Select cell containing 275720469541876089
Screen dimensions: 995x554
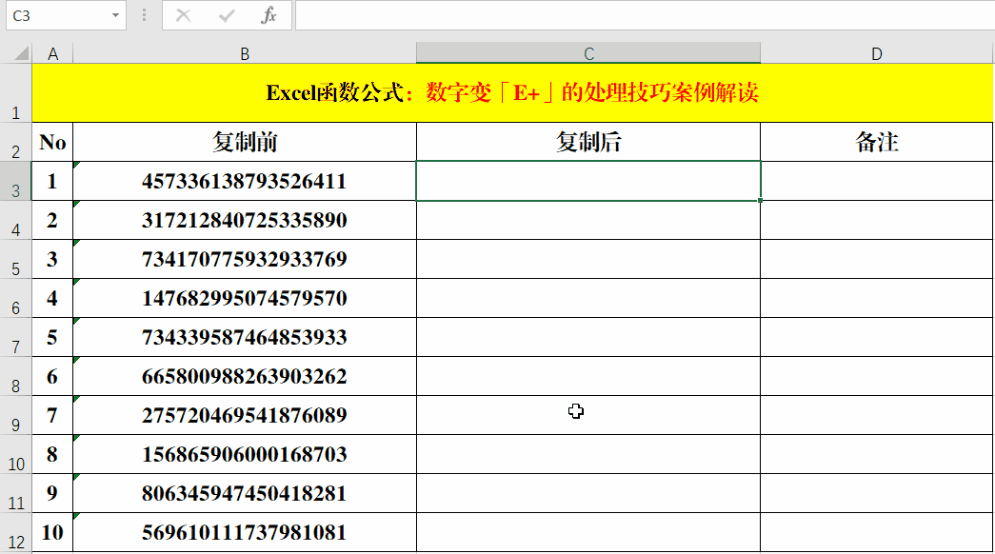tap(245, 416)
